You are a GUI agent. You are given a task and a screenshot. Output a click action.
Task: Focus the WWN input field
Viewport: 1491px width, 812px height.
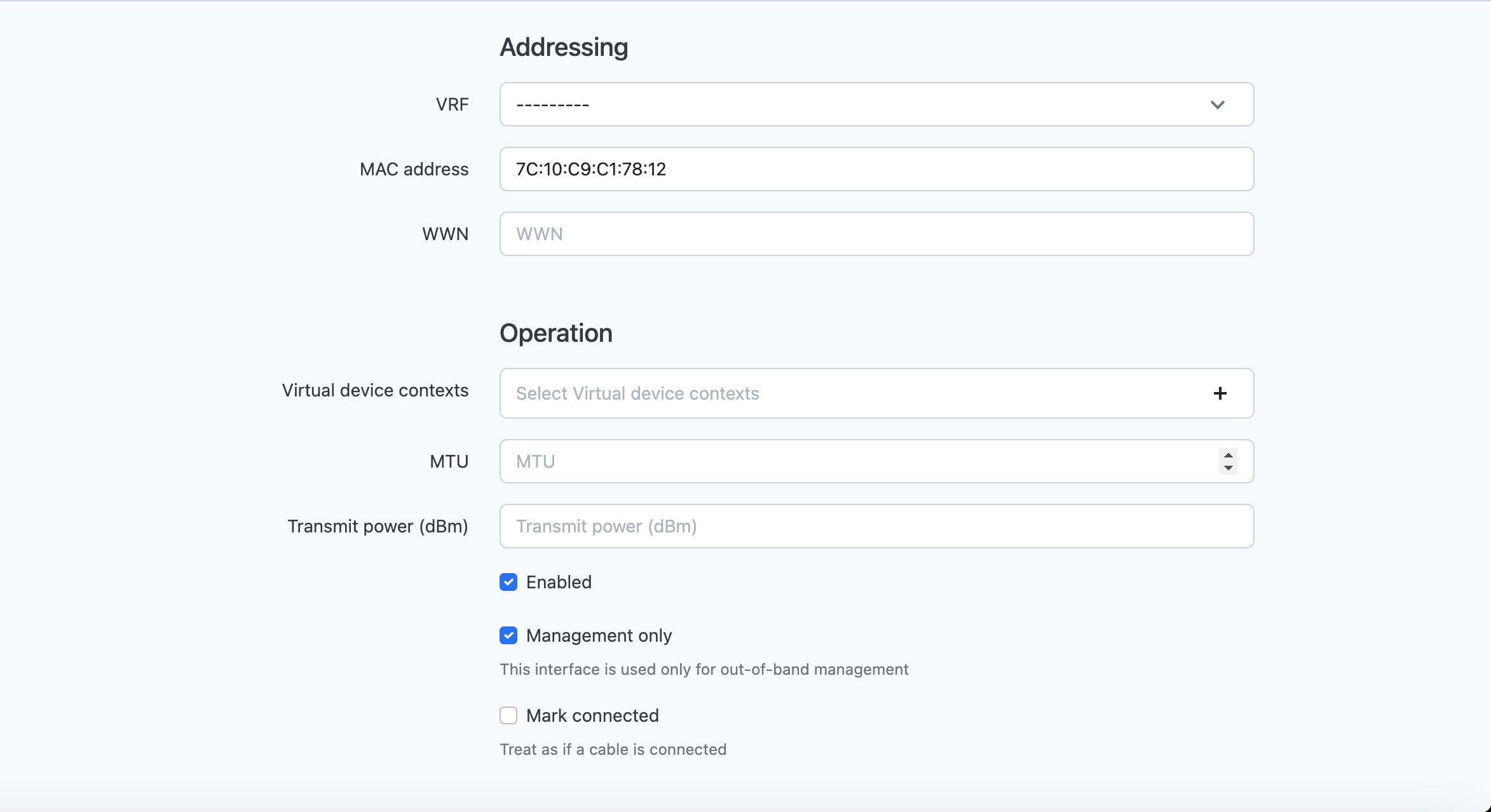[x=876, y=234]
